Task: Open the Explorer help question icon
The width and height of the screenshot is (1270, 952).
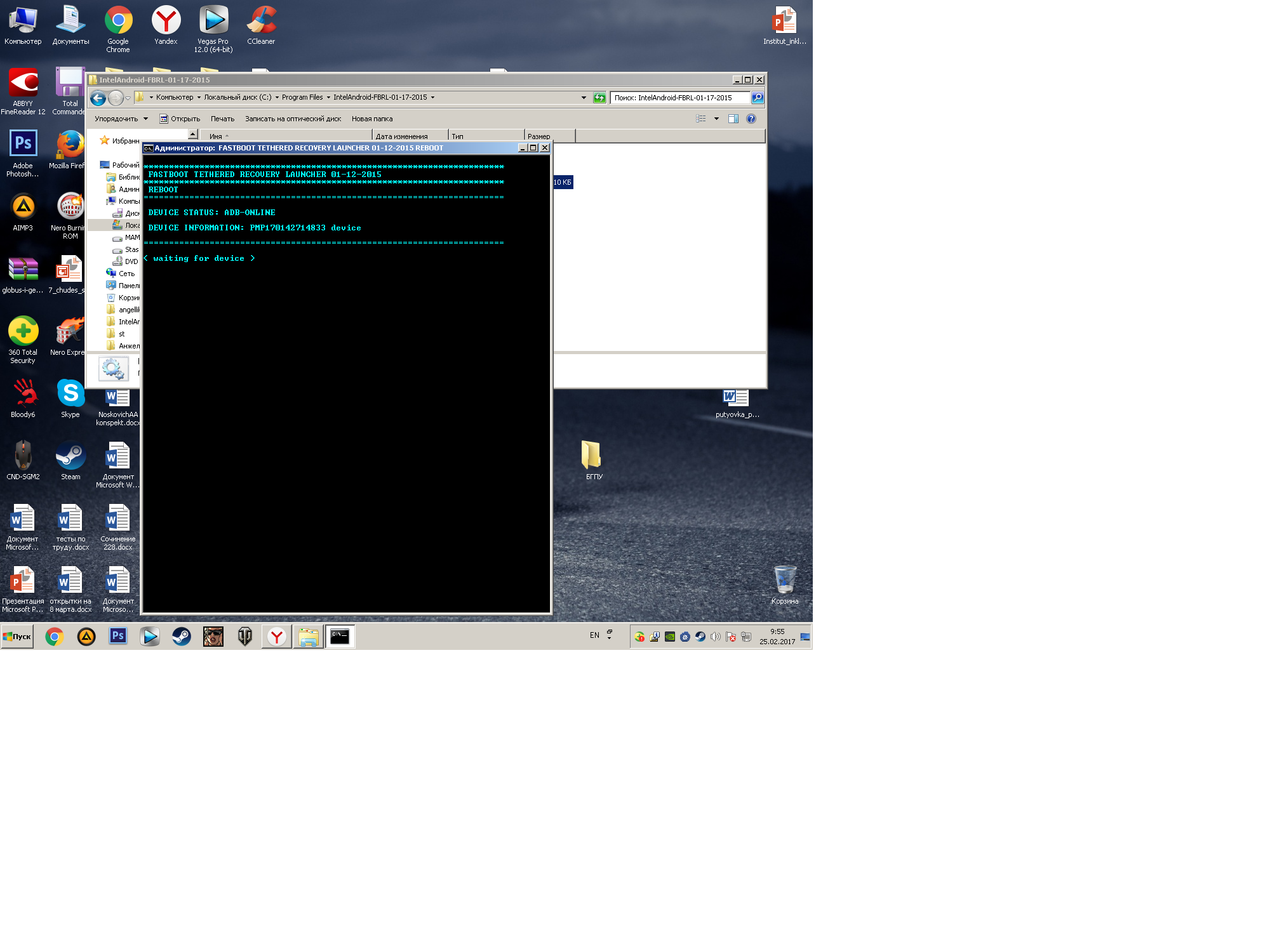Action: coord(751,119)
